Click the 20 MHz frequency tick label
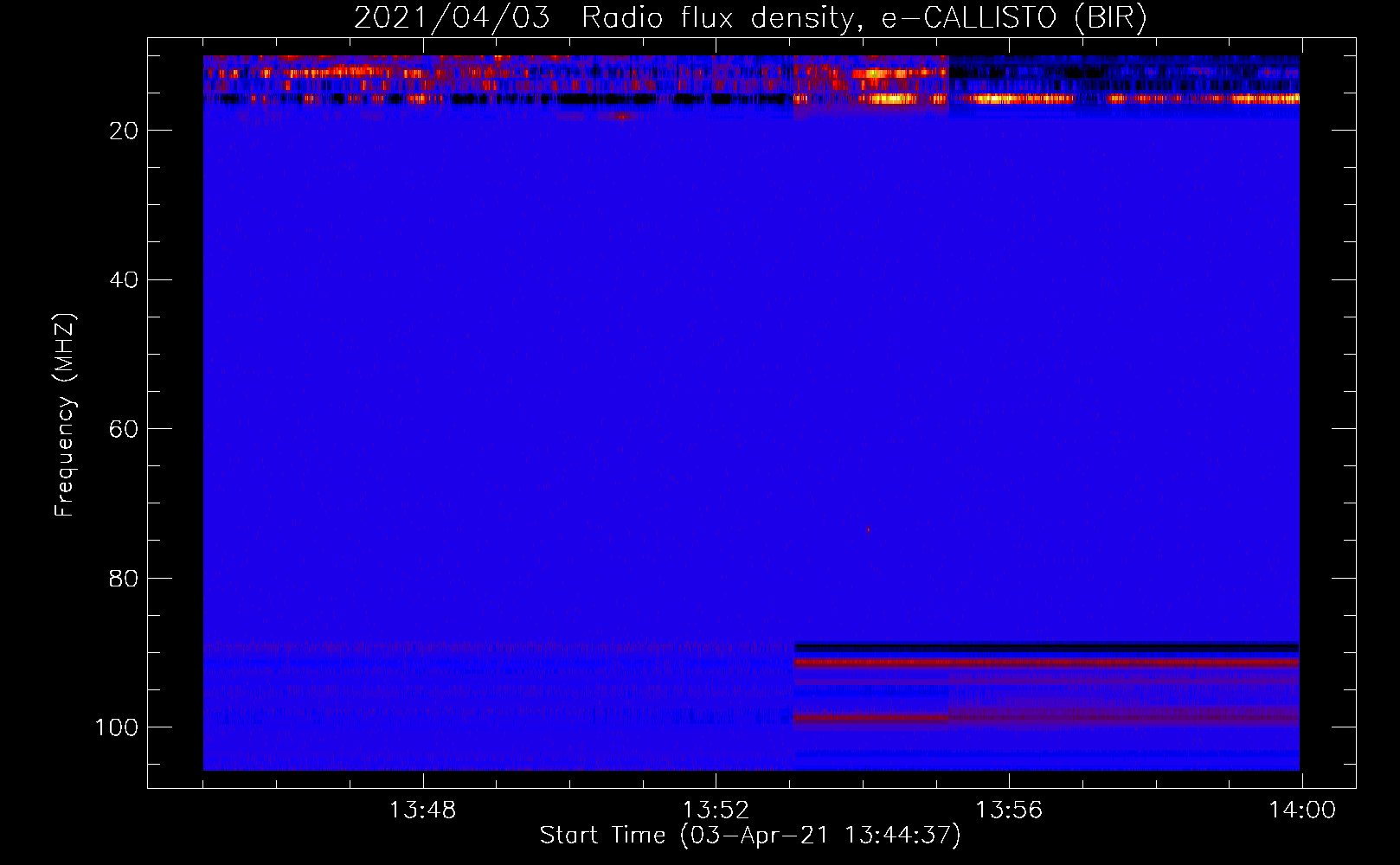This screenshot has height=865, width=1400. pyautogui.click(x=124, y=131)
